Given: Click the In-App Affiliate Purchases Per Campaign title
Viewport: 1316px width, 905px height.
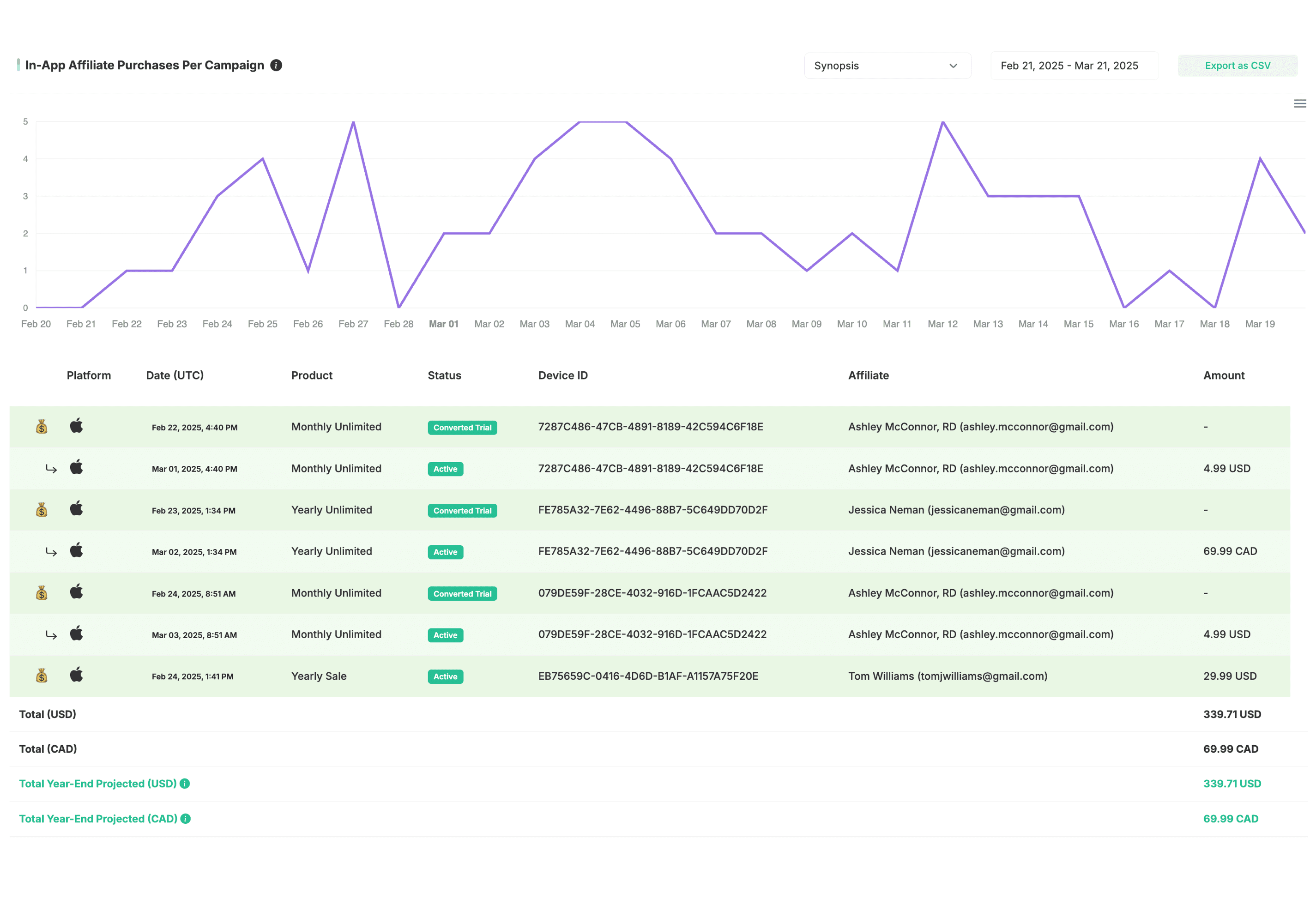Looking at the screenshot, I should click(x=145, y=65).
